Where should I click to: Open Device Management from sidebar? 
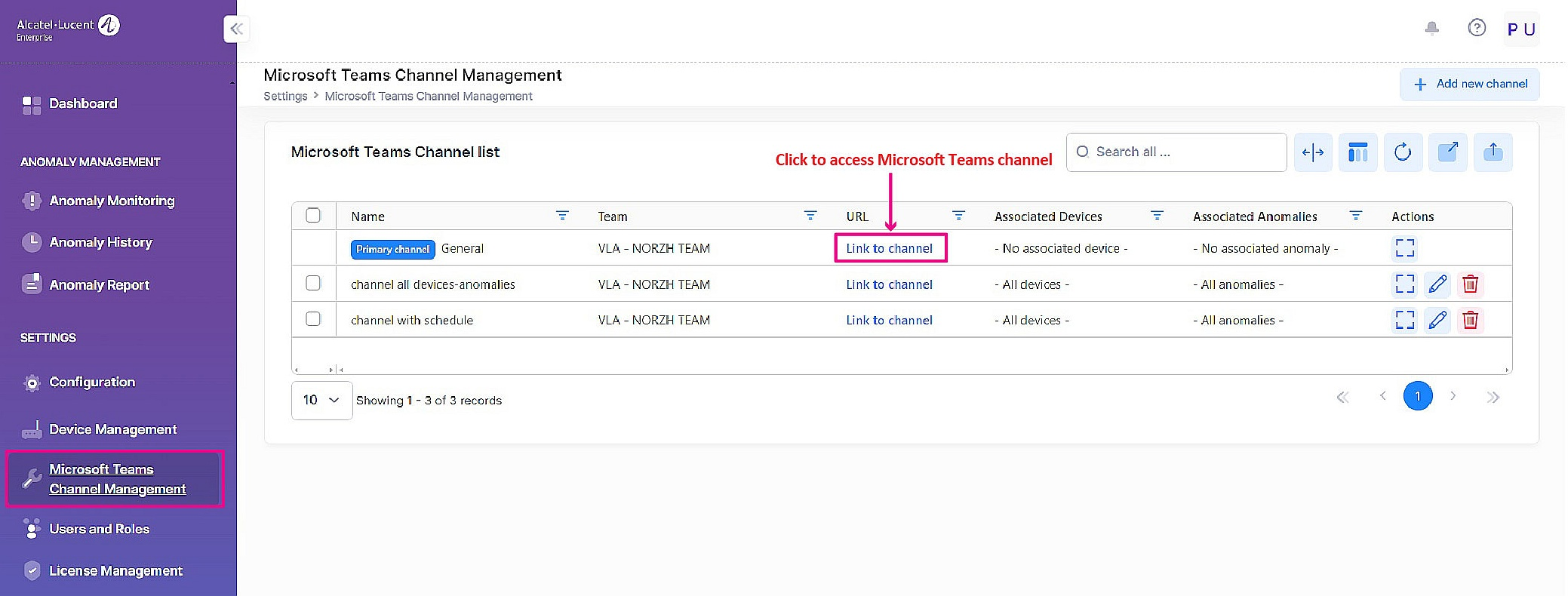coord(112,429)
